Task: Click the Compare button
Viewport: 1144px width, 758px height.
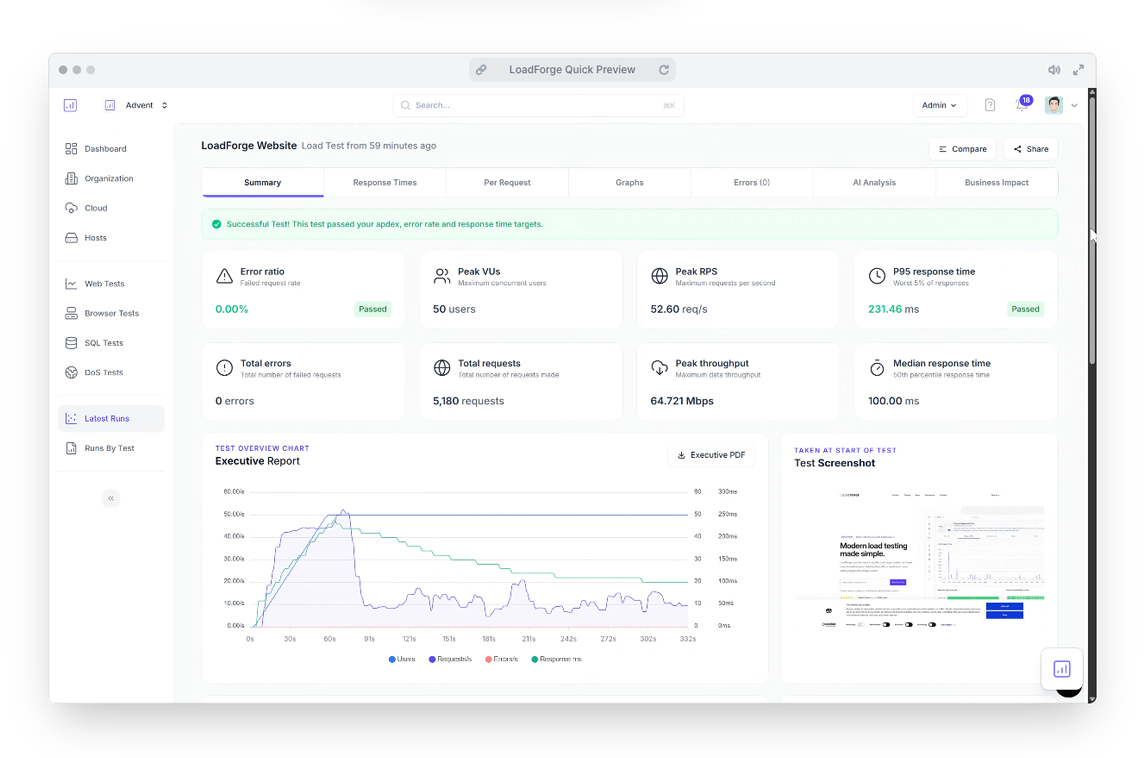Action: 962,149
